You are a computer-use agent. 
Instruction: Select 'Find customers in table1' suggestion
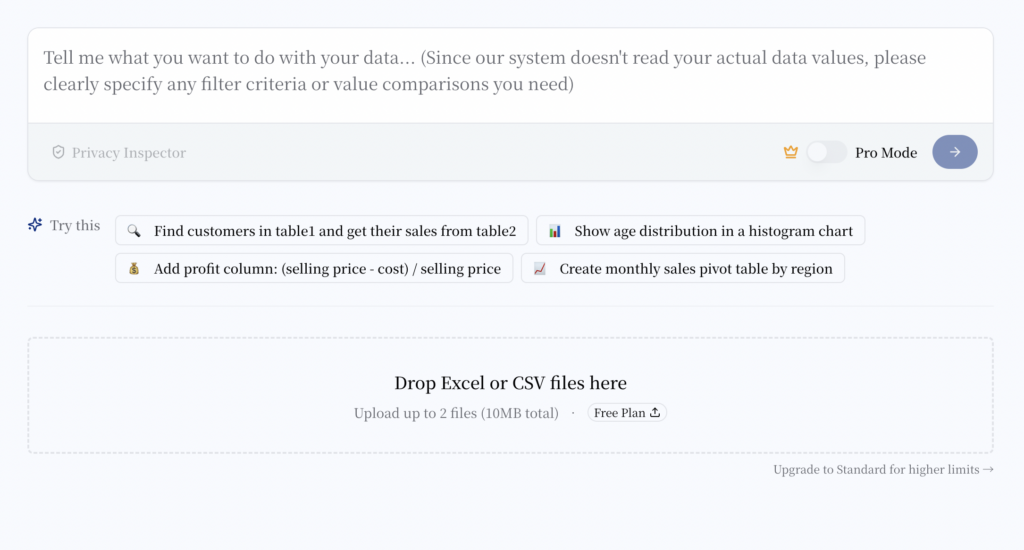click(321, 231)
